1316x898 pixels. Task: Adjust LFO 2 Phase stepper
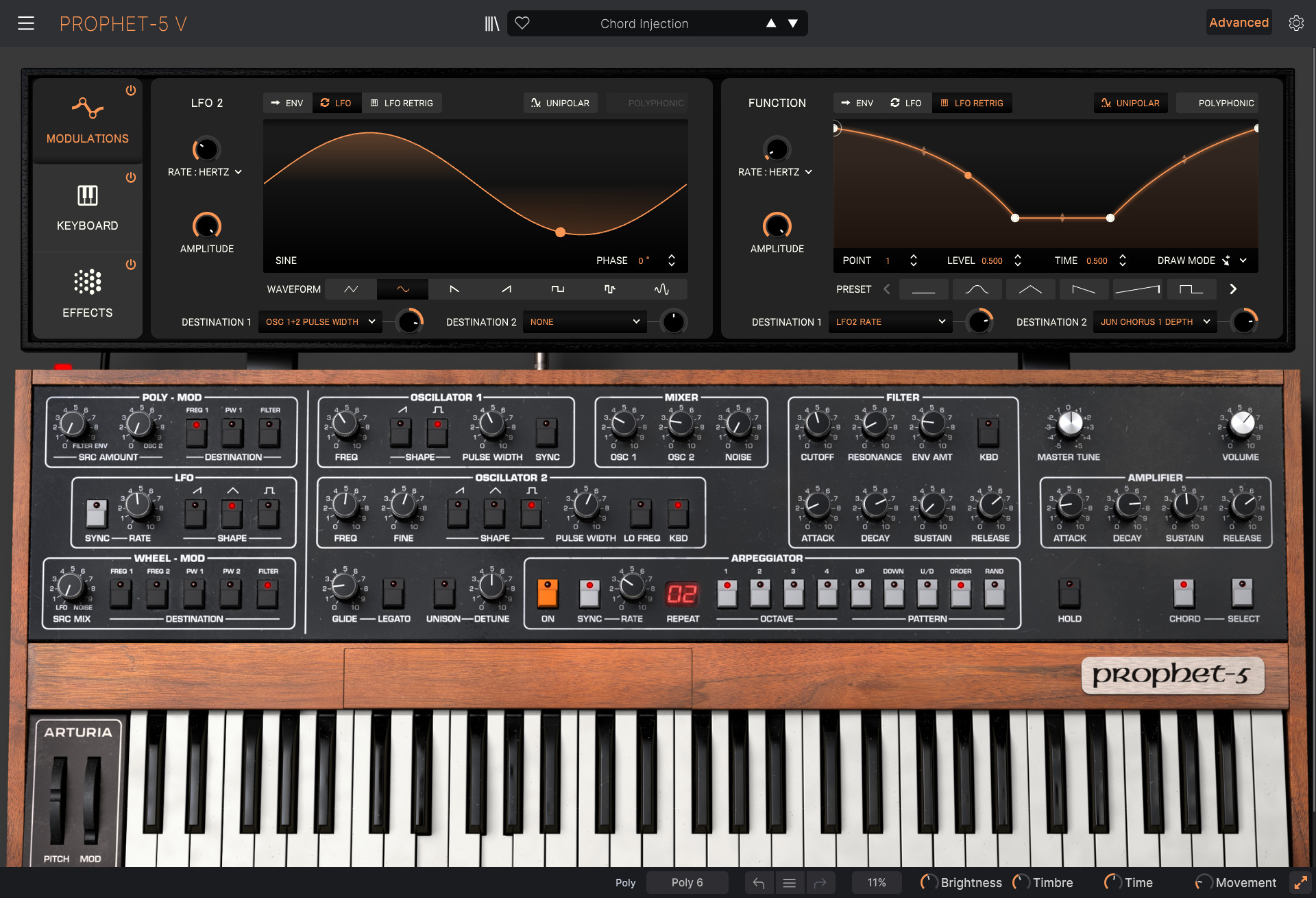[x=672, y=260]
